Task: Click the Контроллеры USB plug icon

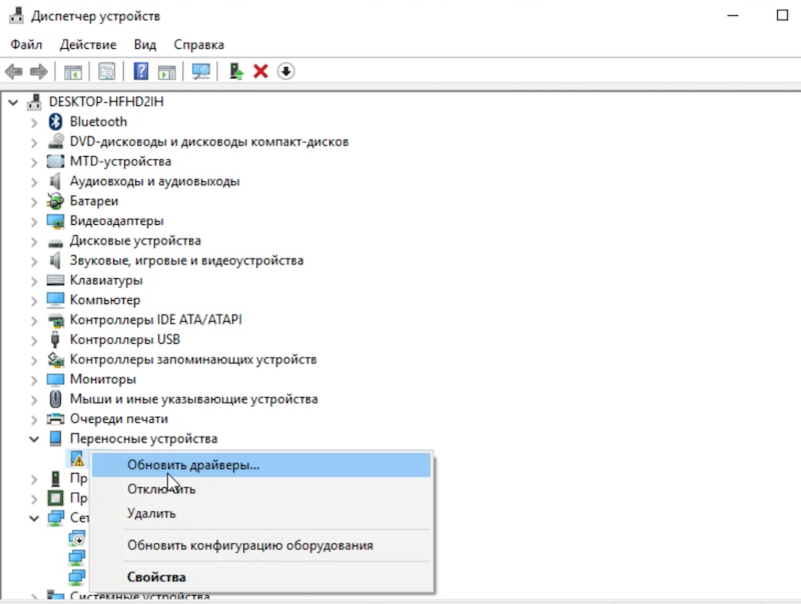Action: coord(55,339)
